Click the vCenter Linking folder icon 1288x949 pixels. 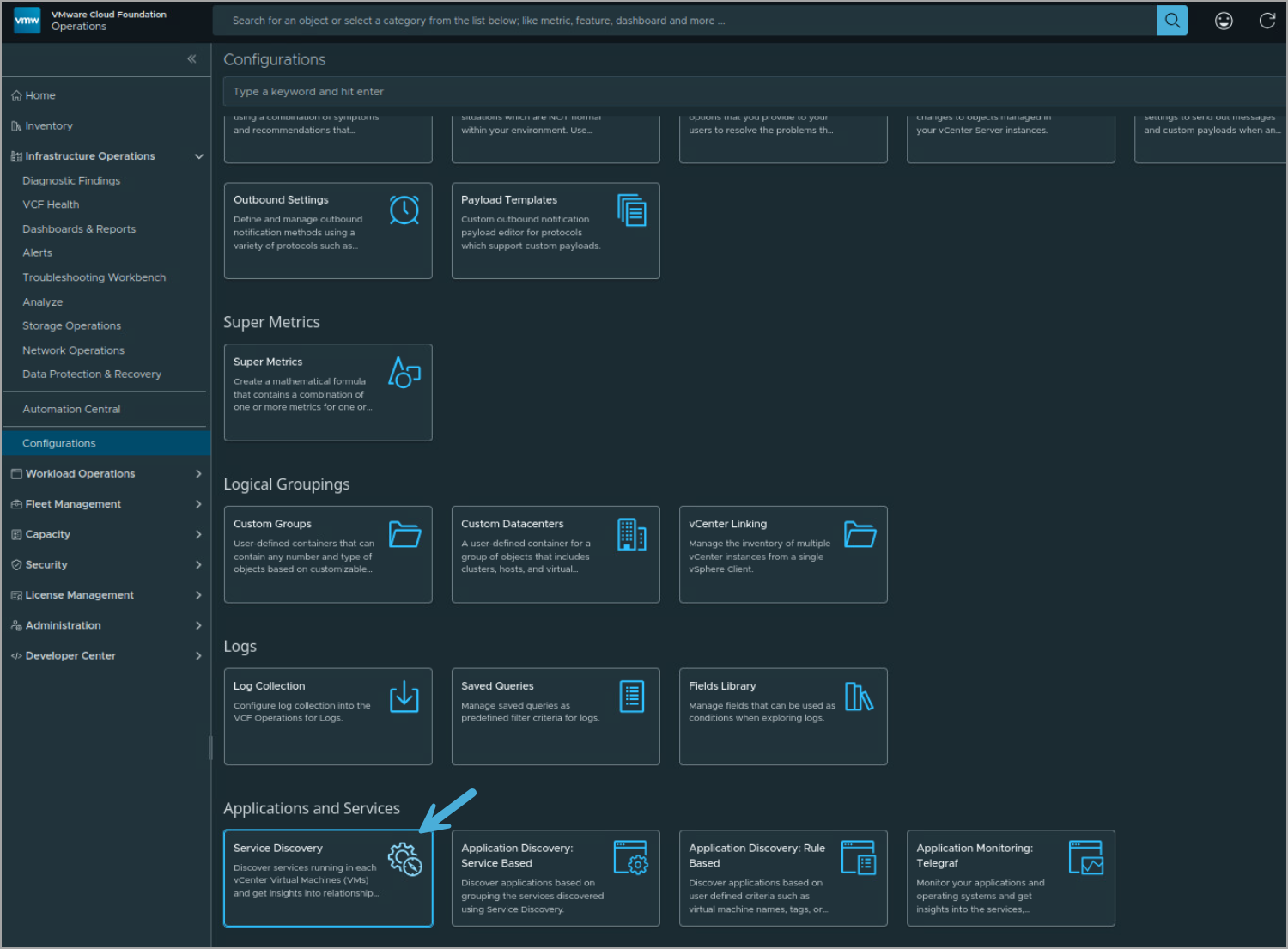[x=860, y=534]
